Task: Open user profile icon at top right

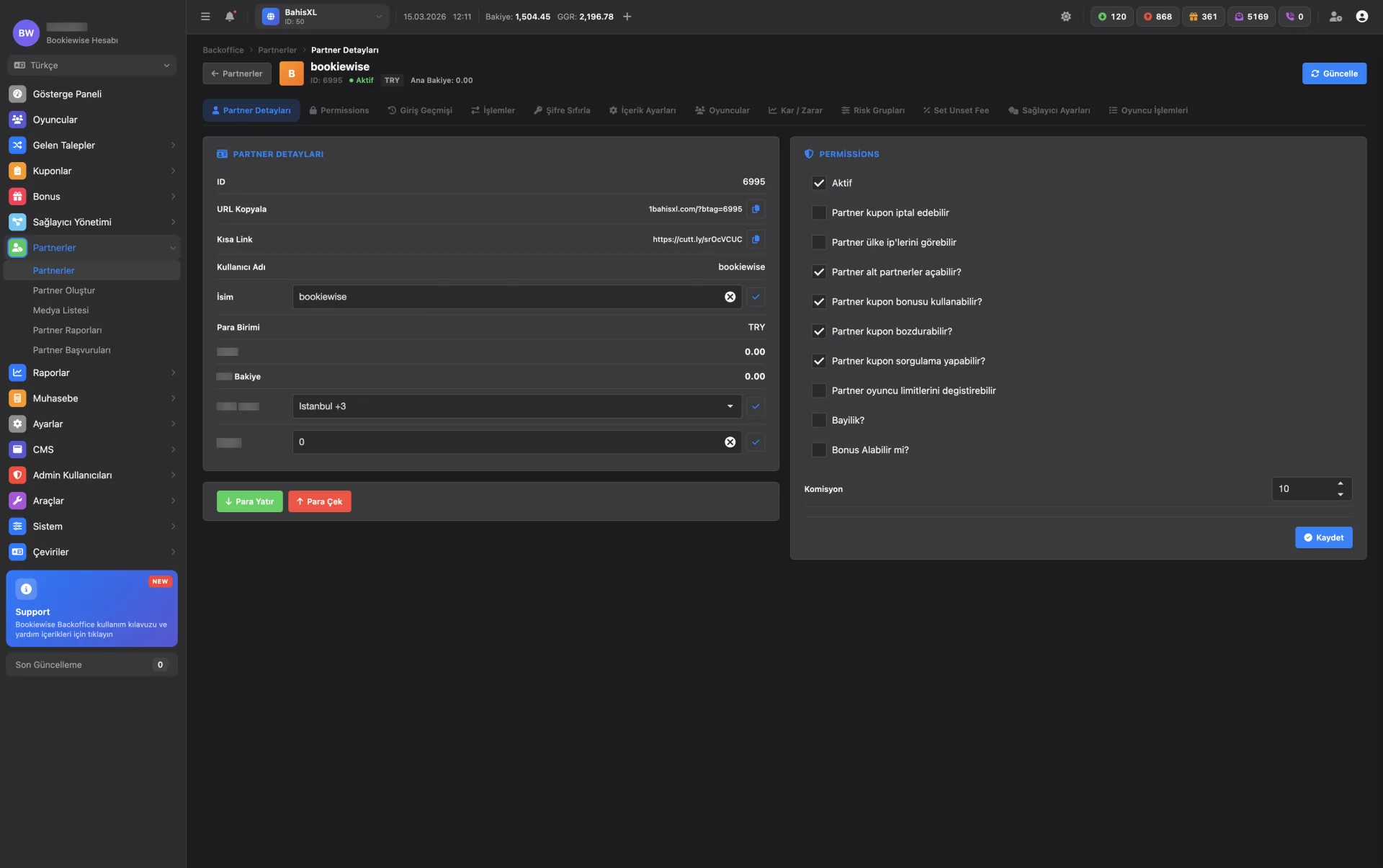Action: pyautogui.click(x=1361, y=17)
